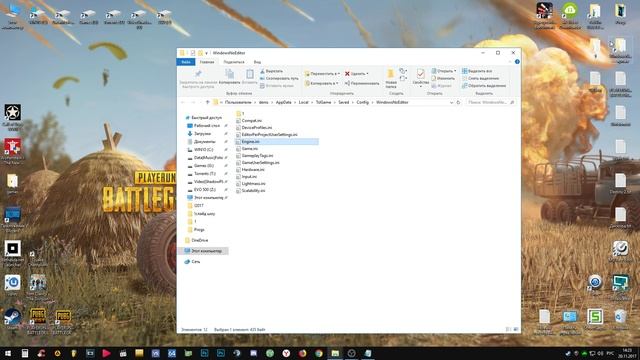Collapse the ribbon using the chevron

tap(510, 62)
